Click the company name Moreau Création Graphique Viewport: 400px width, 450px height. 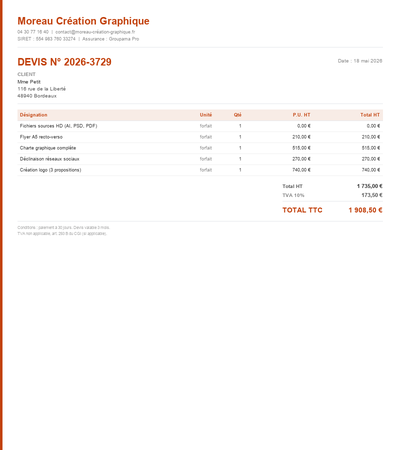[83, 21]
